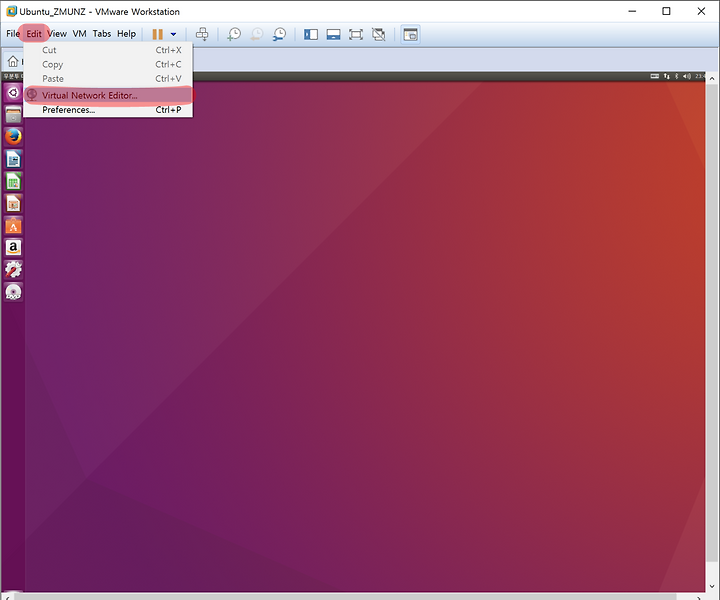Open System Settings gear-and-wrench icon
The image size is (720, 600).
tap(13, 269)
